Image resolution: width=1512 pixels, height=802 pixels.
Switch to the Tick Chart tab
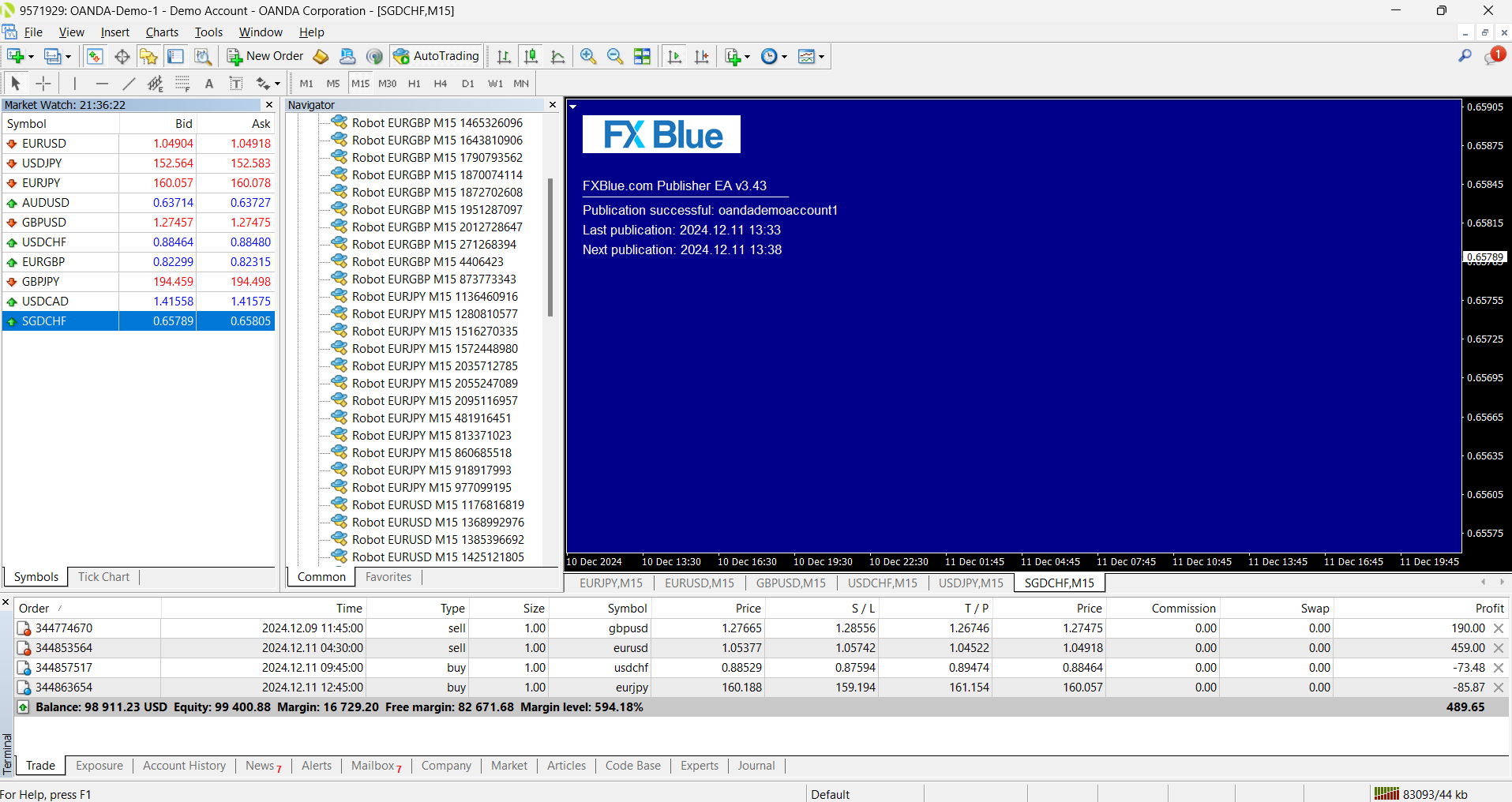click(103, 577)
